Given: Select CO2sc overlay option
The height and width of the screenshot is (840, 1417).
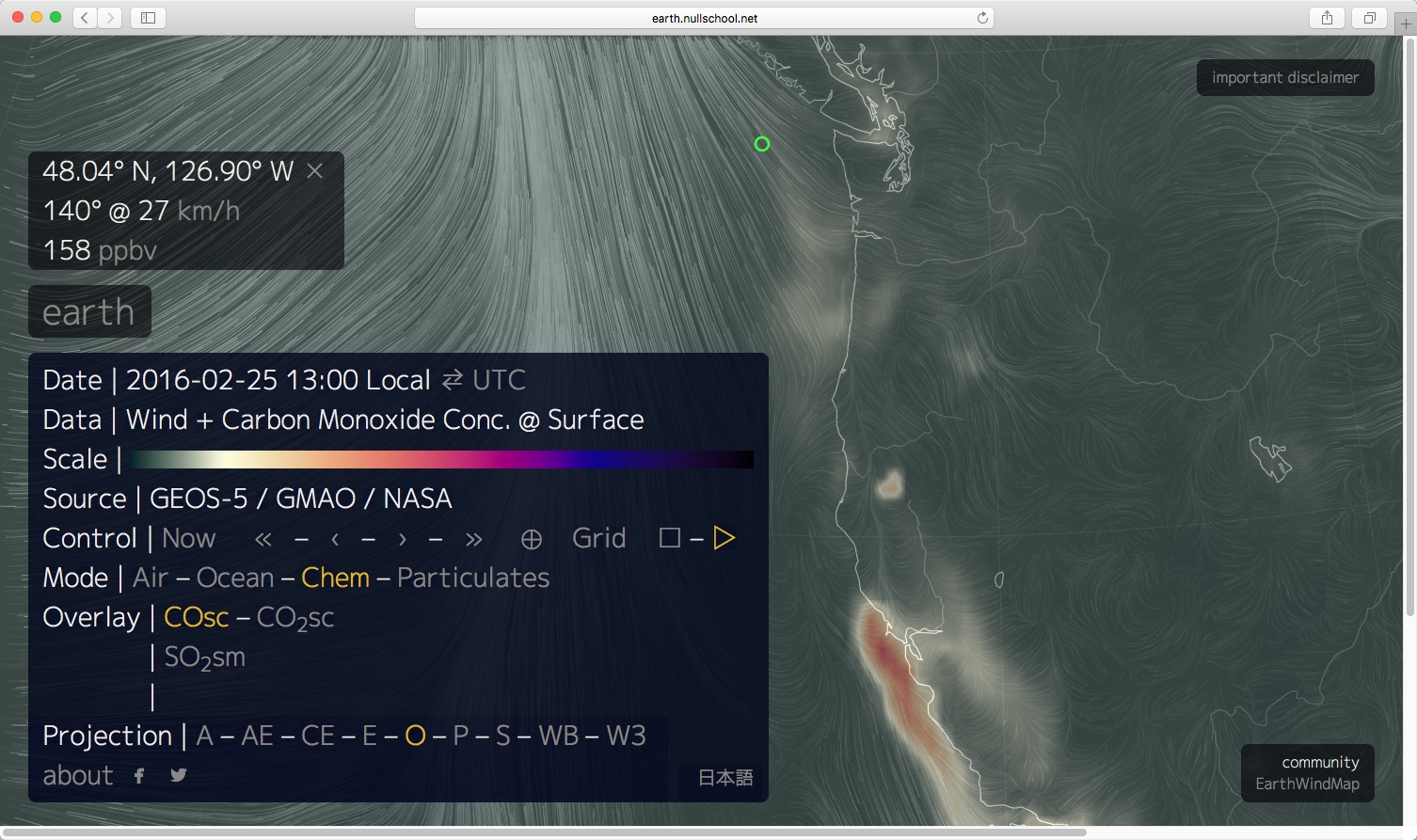Looking at the screenshot, I should click(x=295, y=618).
